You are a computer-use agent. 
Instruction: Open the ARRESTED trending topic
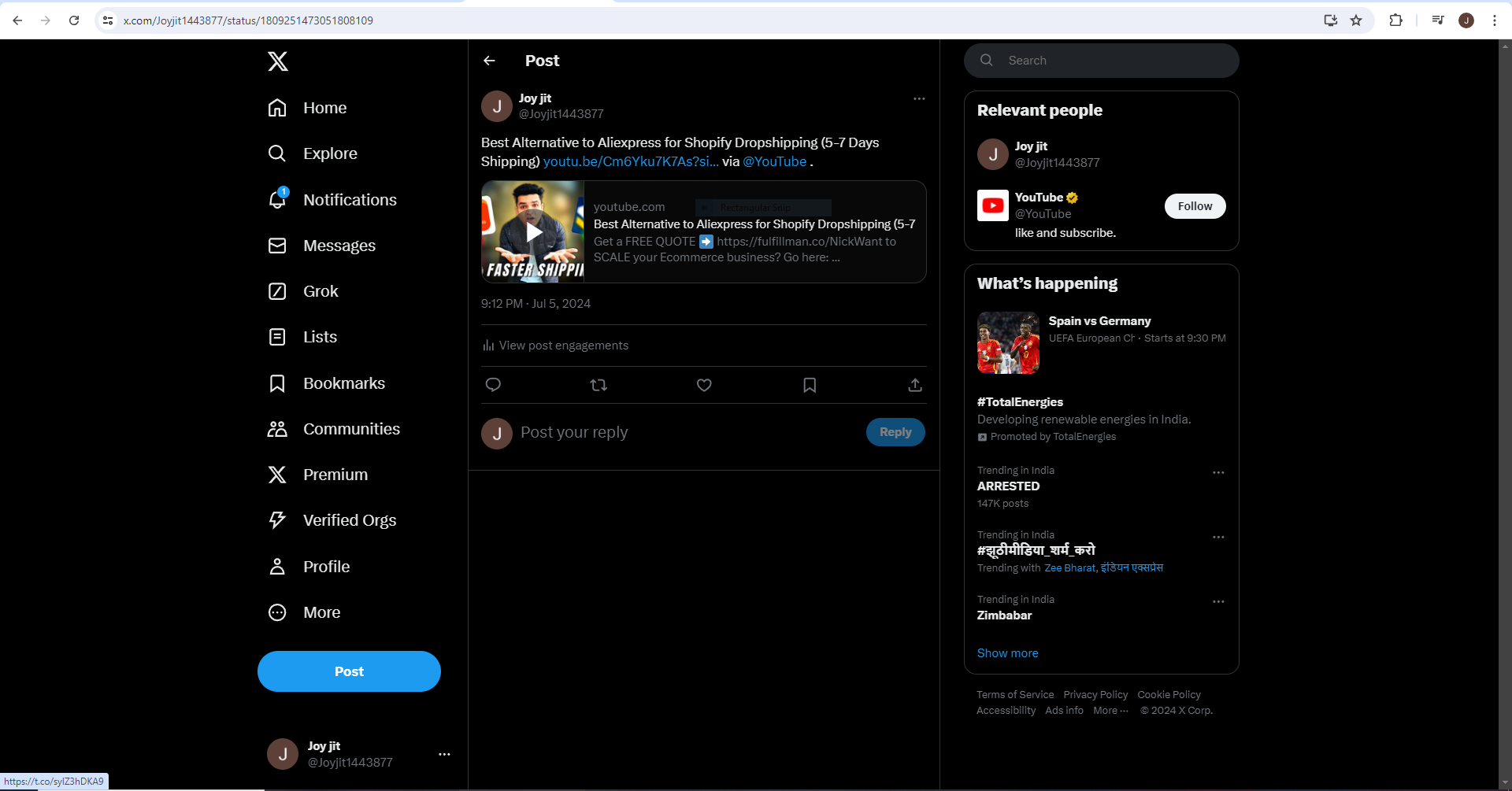click(1008, 486)
